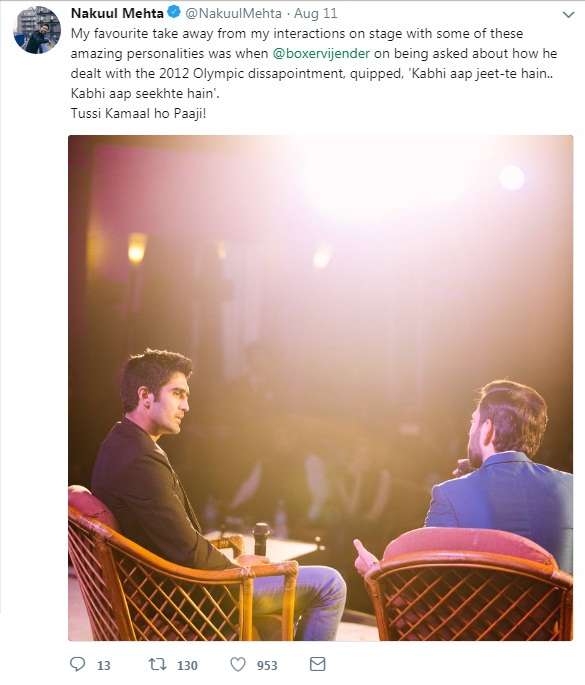This screenshot has height=685, width=585.
Task: Click the retweet count 130
Action: click(x=187, y=665)
